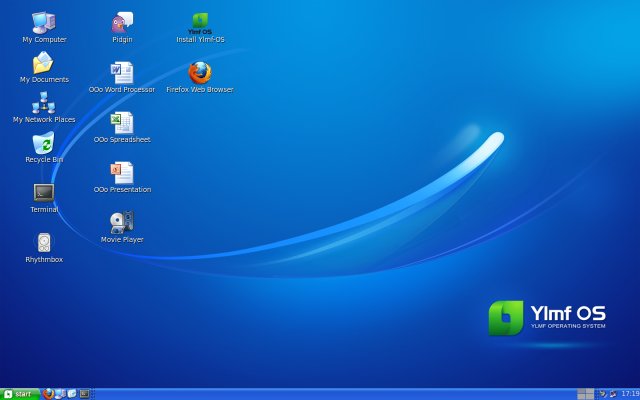
Task: Click the workspace switcher on the taskbar
Action: (585, 394)
